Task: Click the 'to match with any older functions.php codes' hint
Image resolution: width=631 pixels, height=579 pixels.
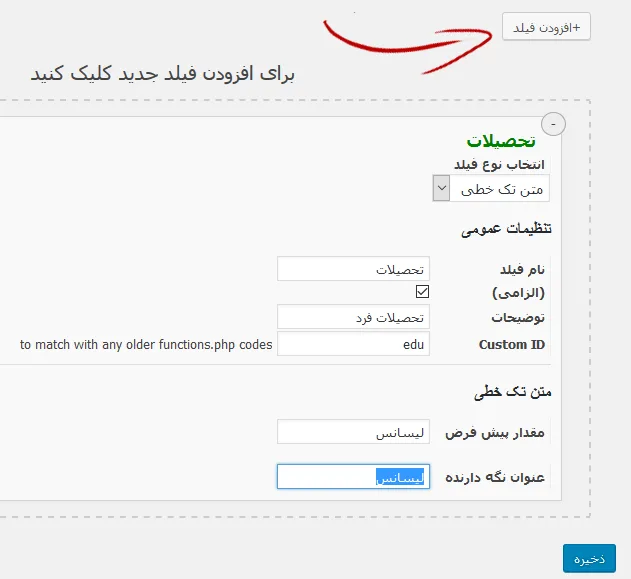Action: pyautogui.click(x=146, y=344)
